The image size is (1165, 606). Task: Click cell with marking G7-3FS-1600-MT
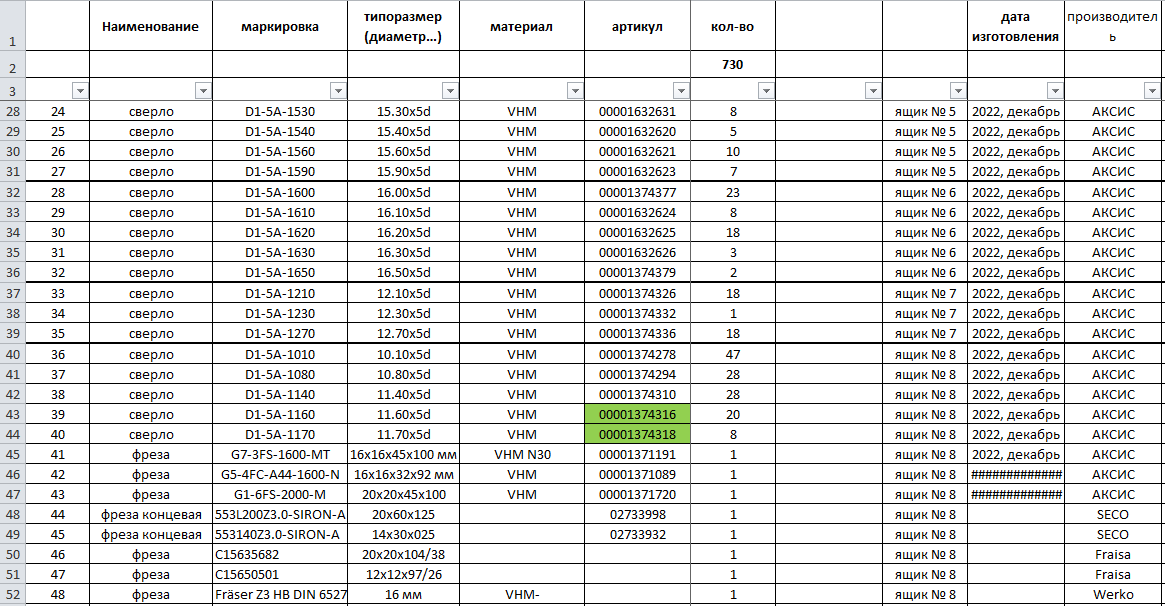pos(279,455)
